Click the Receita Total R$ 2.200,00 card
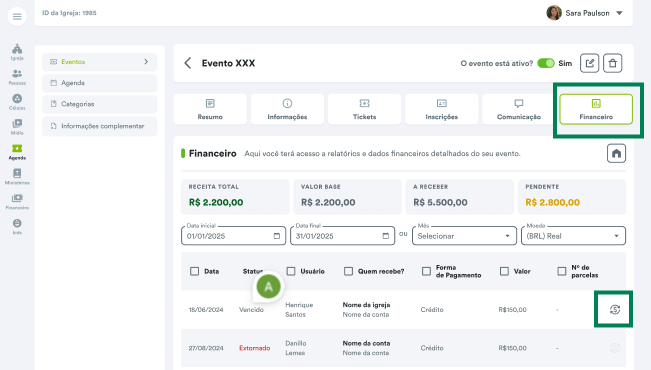This screenshot has height=370, width=651. pyautogui.click(x=235, y=197)
